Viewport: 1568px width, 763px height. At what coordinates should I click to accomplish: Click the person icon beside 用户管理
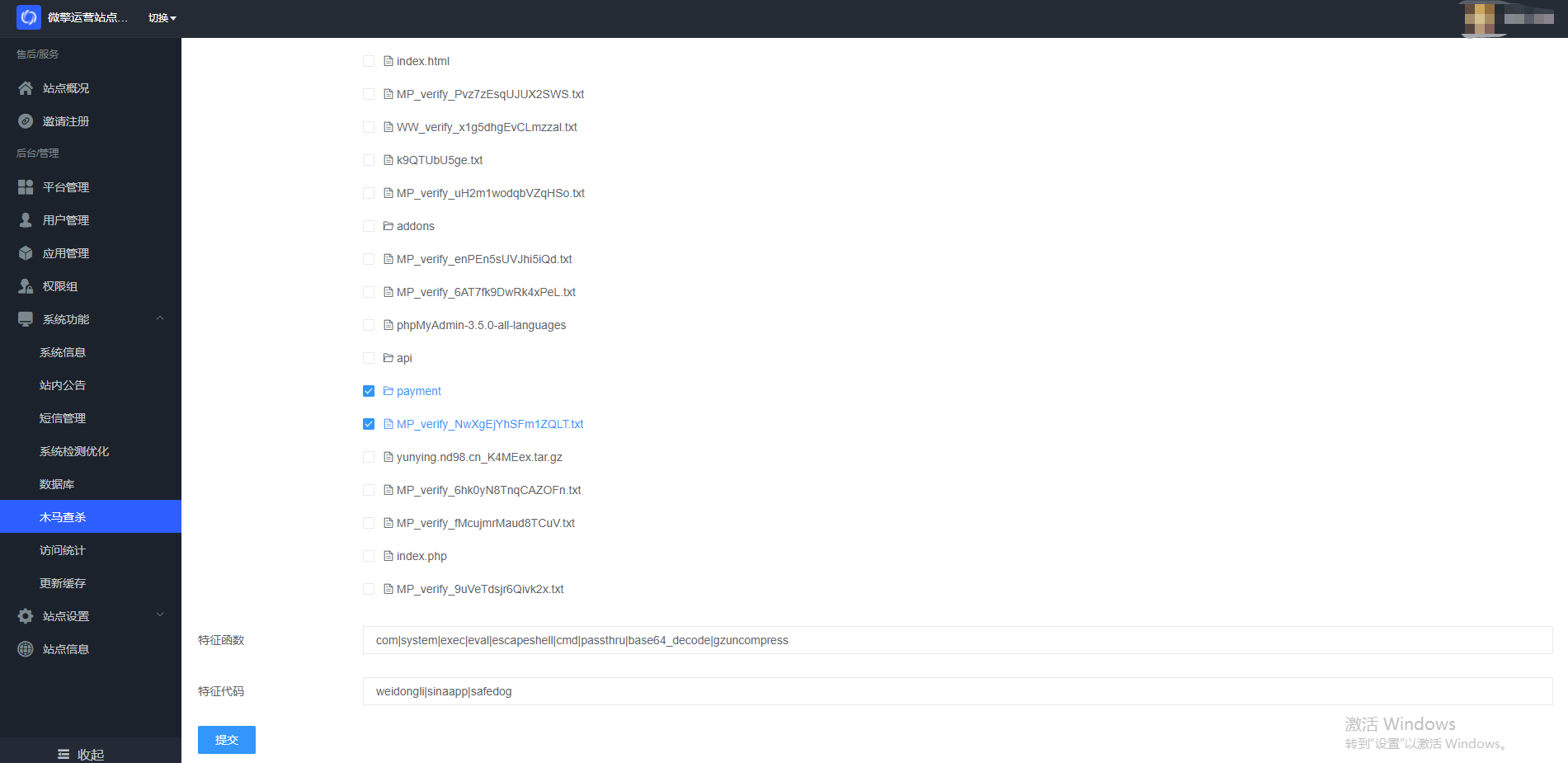pos(26,220)
